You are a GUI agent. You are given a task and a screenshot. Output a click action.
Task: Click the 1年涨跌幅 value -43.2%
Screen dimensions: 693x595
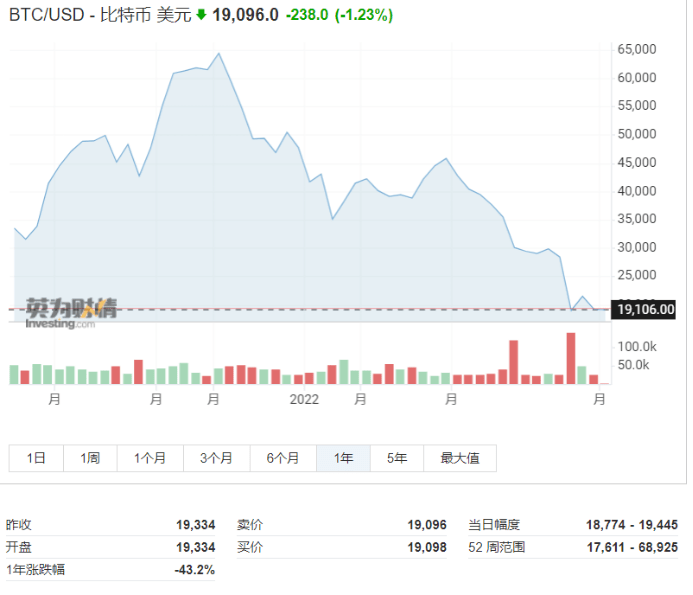195,569
